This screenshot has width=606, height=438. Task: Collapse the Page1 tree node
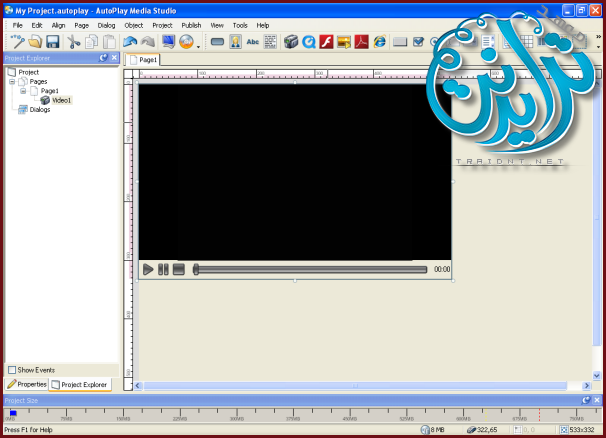click(23, 91)
